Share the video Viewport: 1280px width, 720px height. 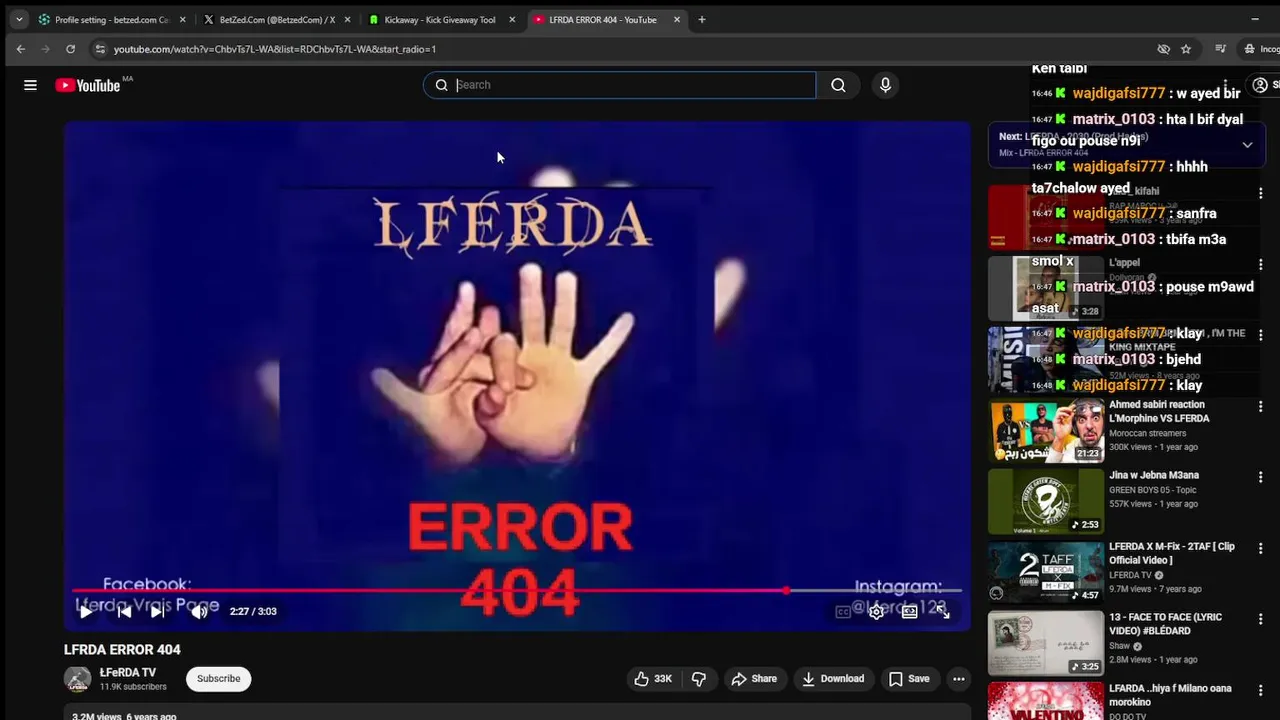pos(754,679)
